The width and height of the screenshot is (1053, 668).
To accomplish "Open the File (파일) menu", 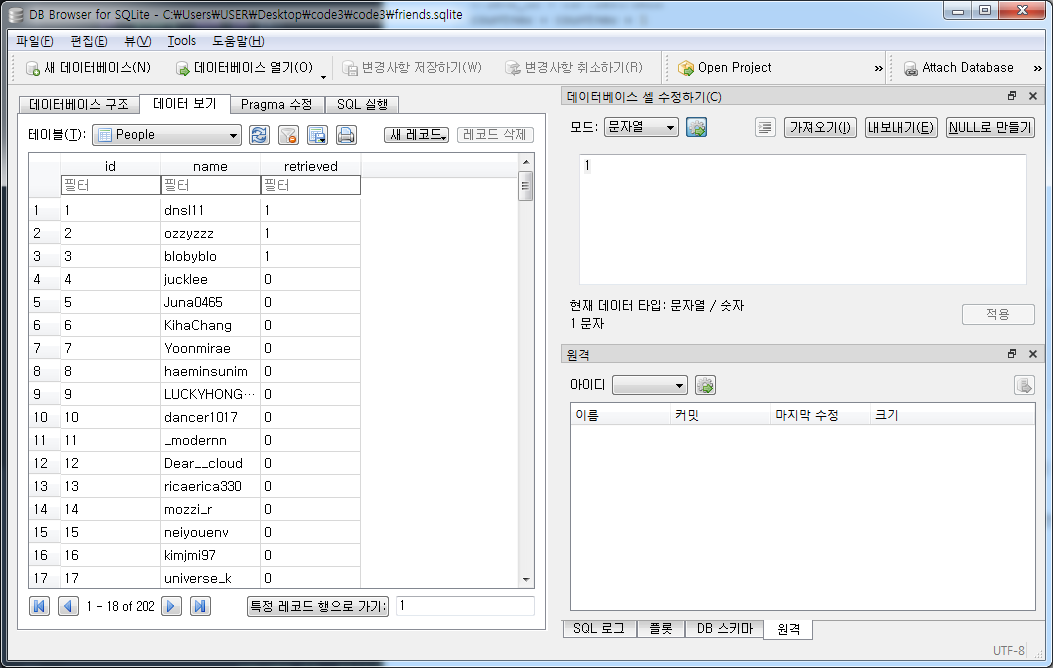I will (x=34, y=41).
